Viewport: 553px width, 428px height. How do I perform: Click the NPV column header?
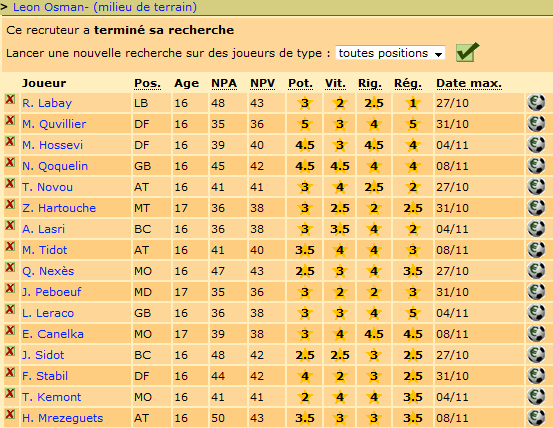click(x=262, y=84)
